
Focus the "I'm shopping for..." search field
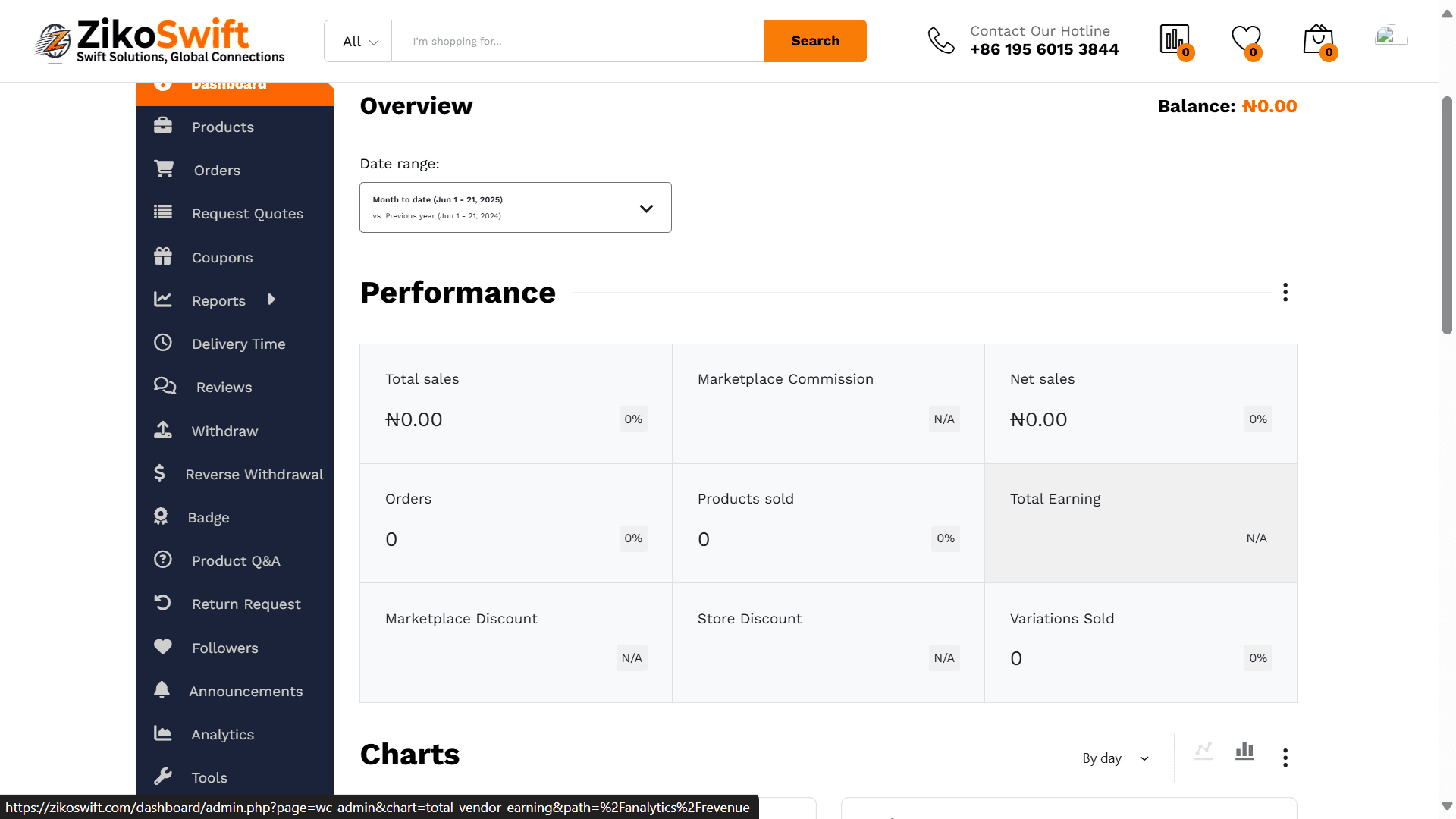[578, 41]
